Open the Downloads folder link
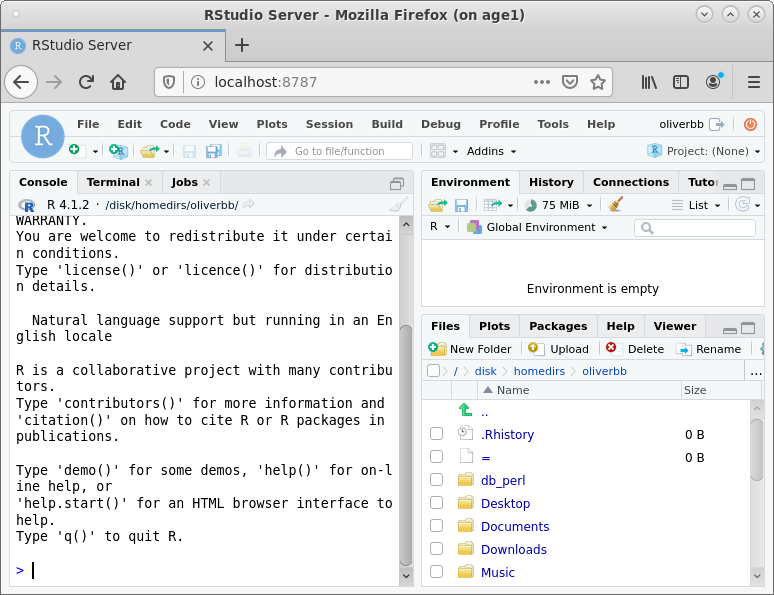The width and height of the screenshot is (774, 595). click(x=513, y=549)
